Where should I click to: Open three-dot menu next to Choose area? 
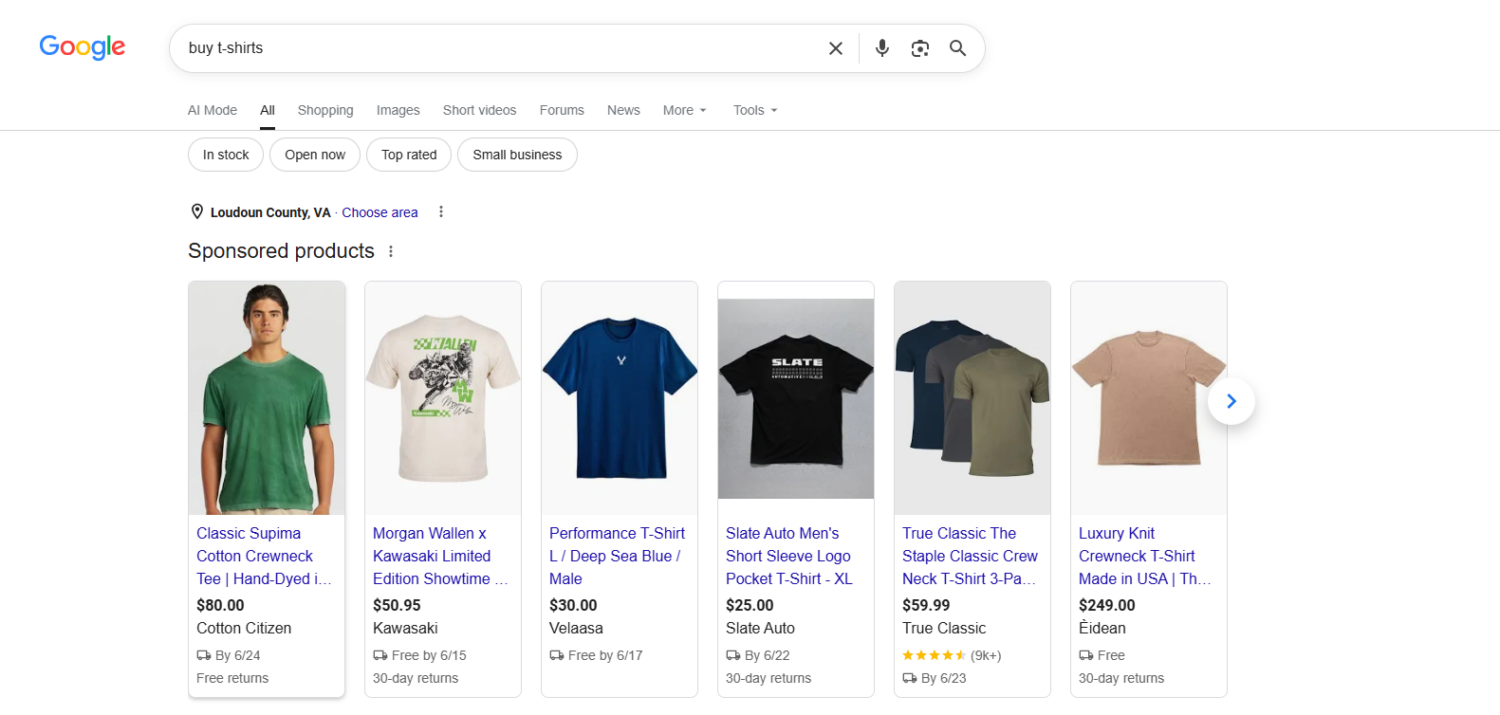click(441, 212)
